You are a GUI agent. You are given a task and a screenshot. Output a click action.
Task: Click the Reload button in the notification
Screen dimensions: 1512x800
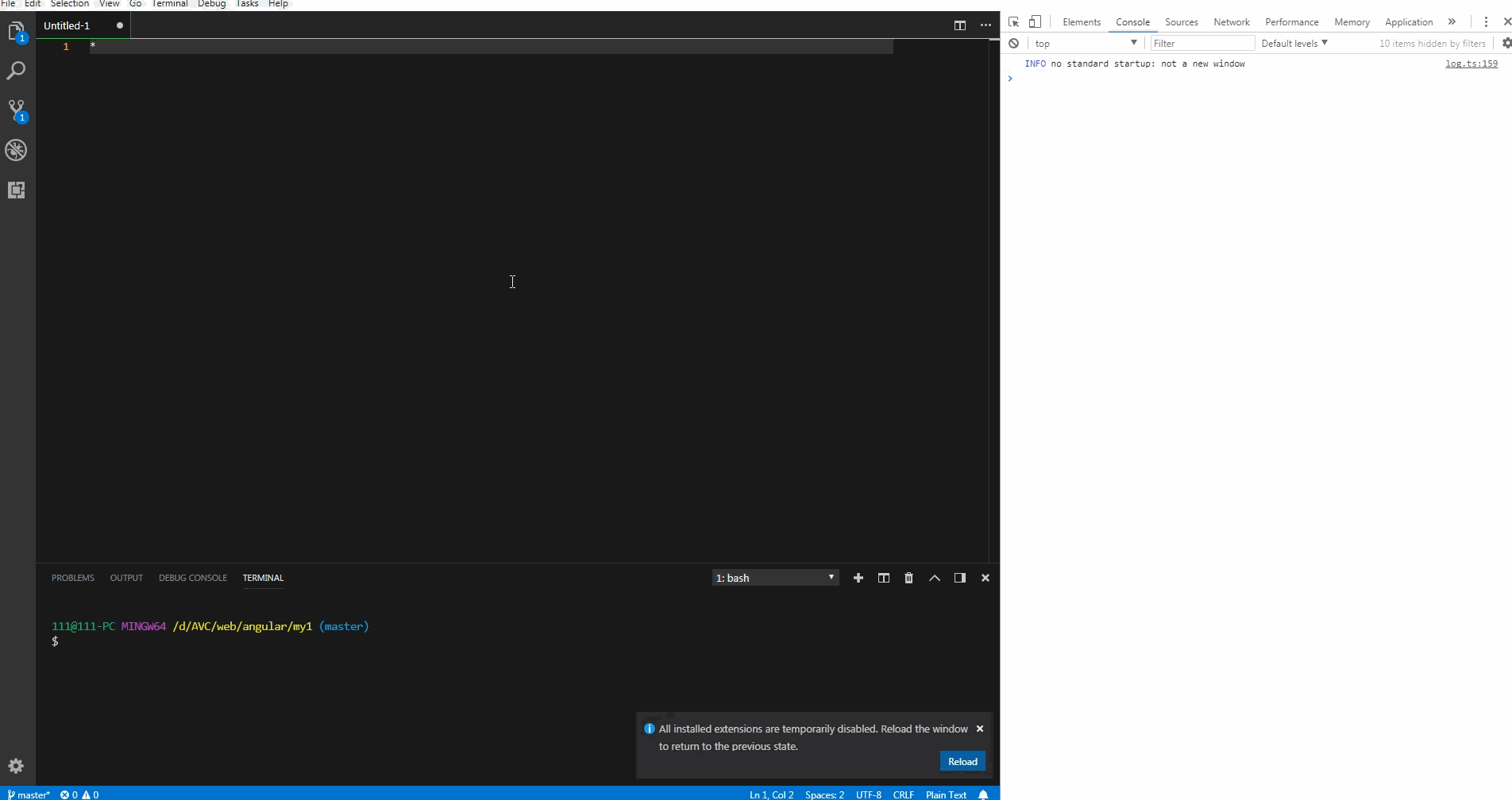point(962,760)
